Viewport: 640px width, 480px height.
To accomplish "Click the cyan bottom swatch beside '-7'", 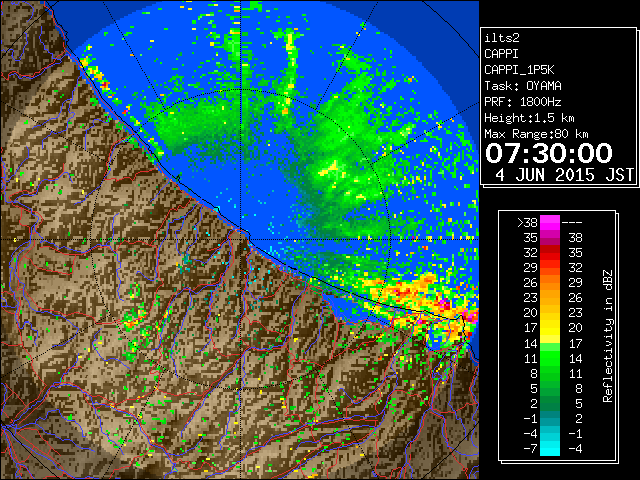I will click(550, 448).
